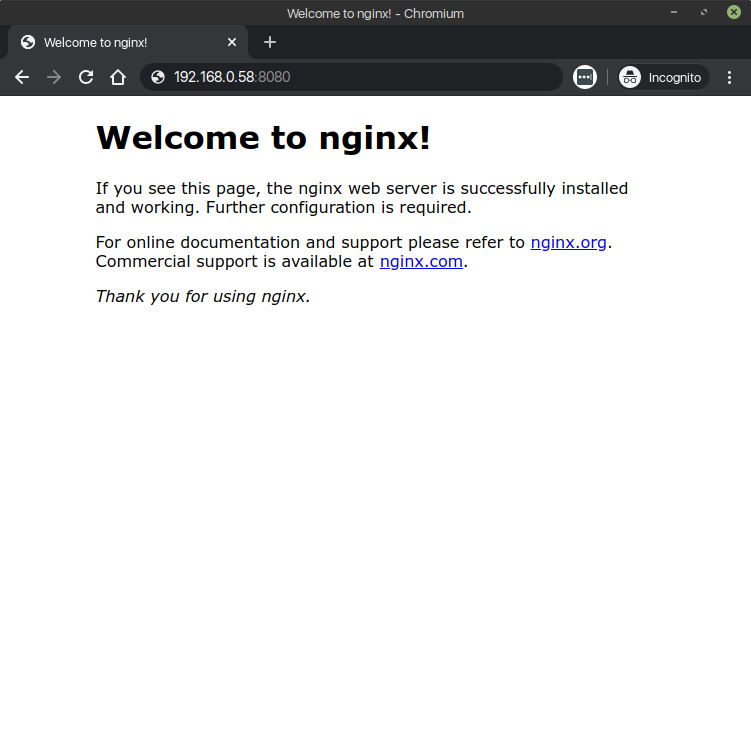Focus the address bar showing 192.168.0.58:8080
Image resolution: width=751 pixels, height=746 pixels.
pos(352,77)
